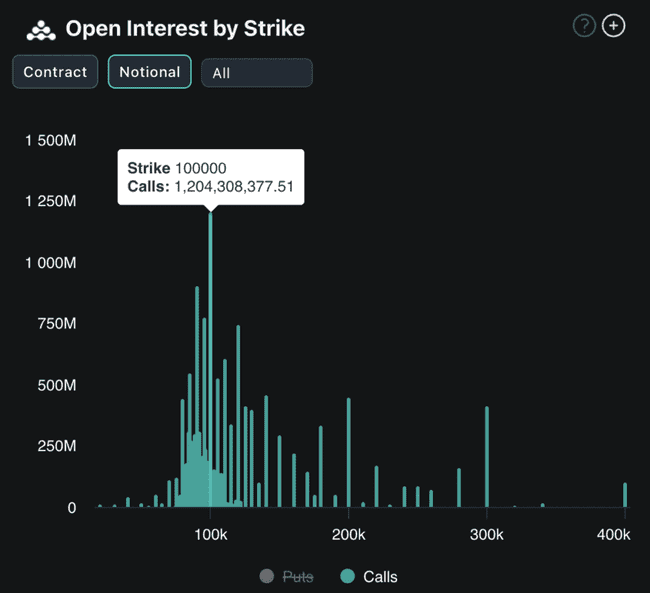Click the gray Puts legend dot

[266, 576]
